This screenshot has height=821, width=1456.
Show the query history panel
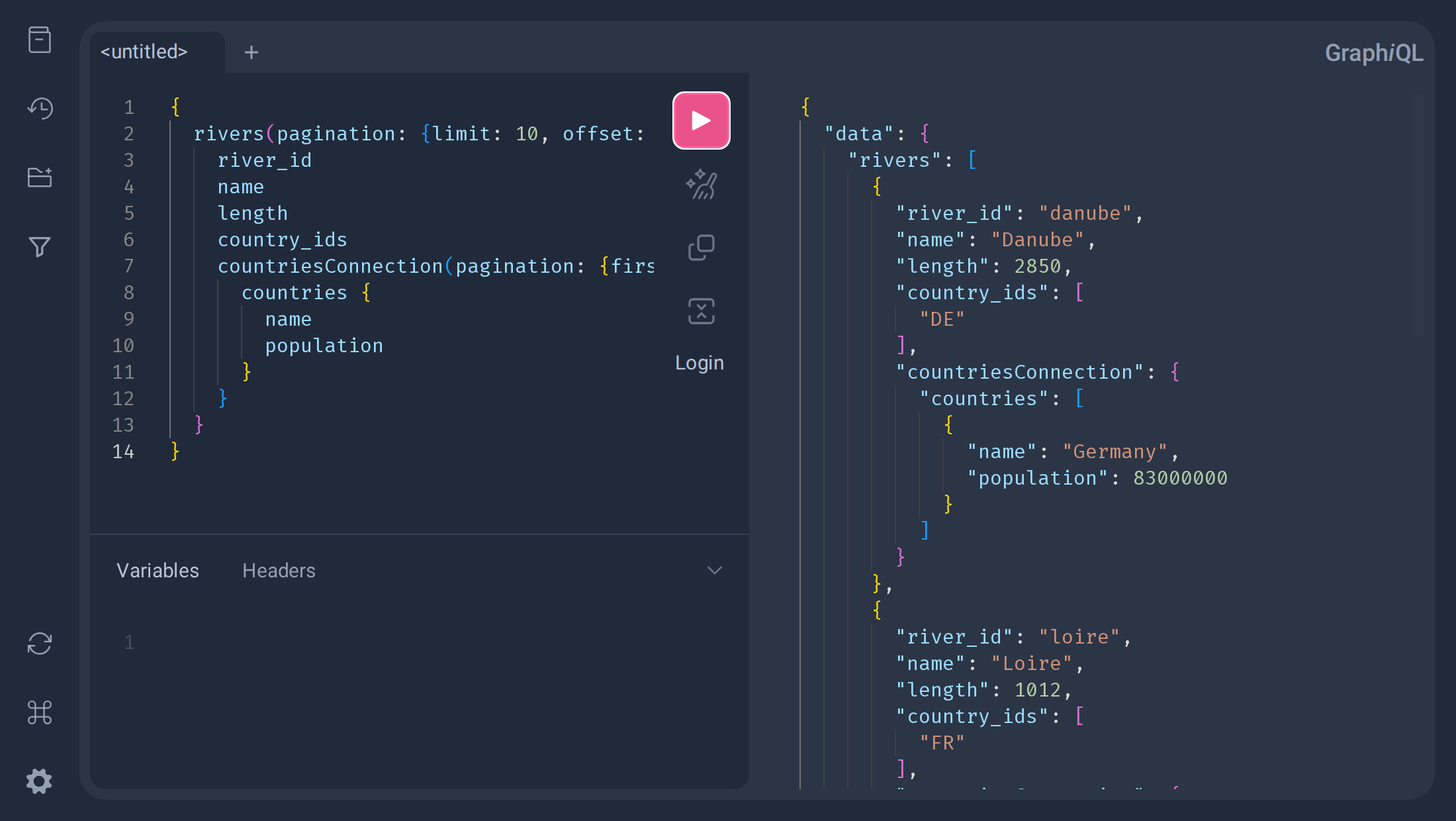pyautogui.click(x=40, y=109)
